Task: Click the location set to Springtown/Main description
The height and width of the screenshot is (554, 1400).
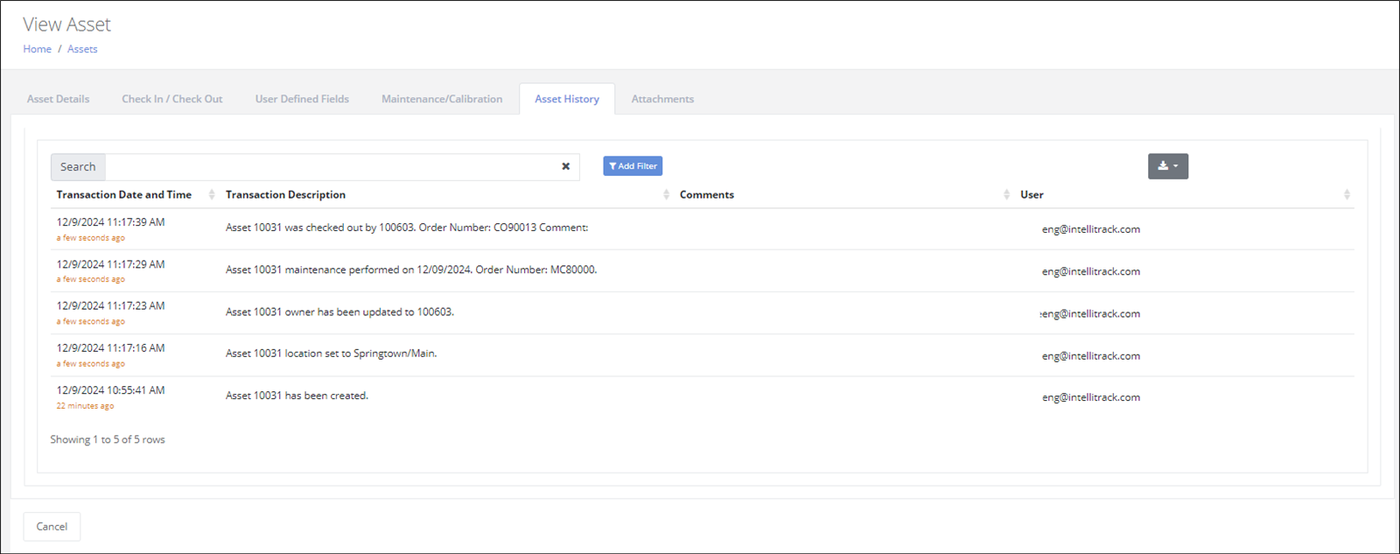Action: pyautogui.click(x=331, y=354)
